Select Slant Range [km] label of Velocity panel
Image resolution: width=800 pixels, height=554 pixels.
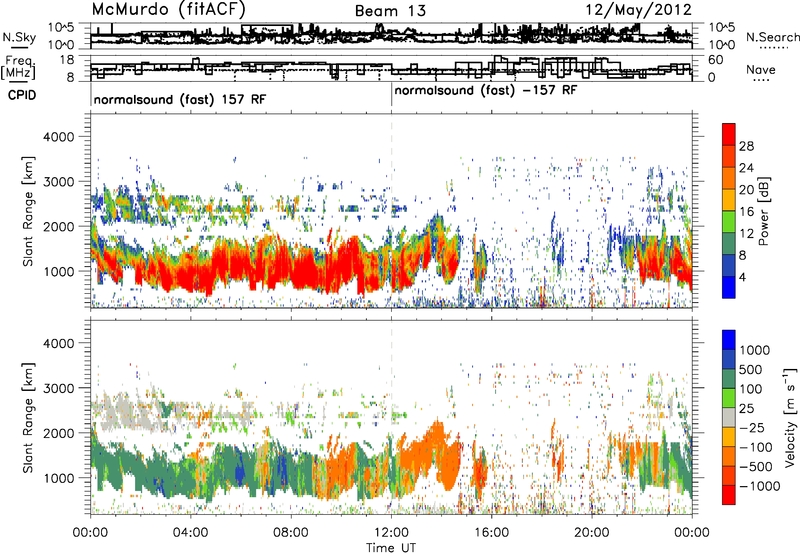pyautogui.click(x=28, y=418)
